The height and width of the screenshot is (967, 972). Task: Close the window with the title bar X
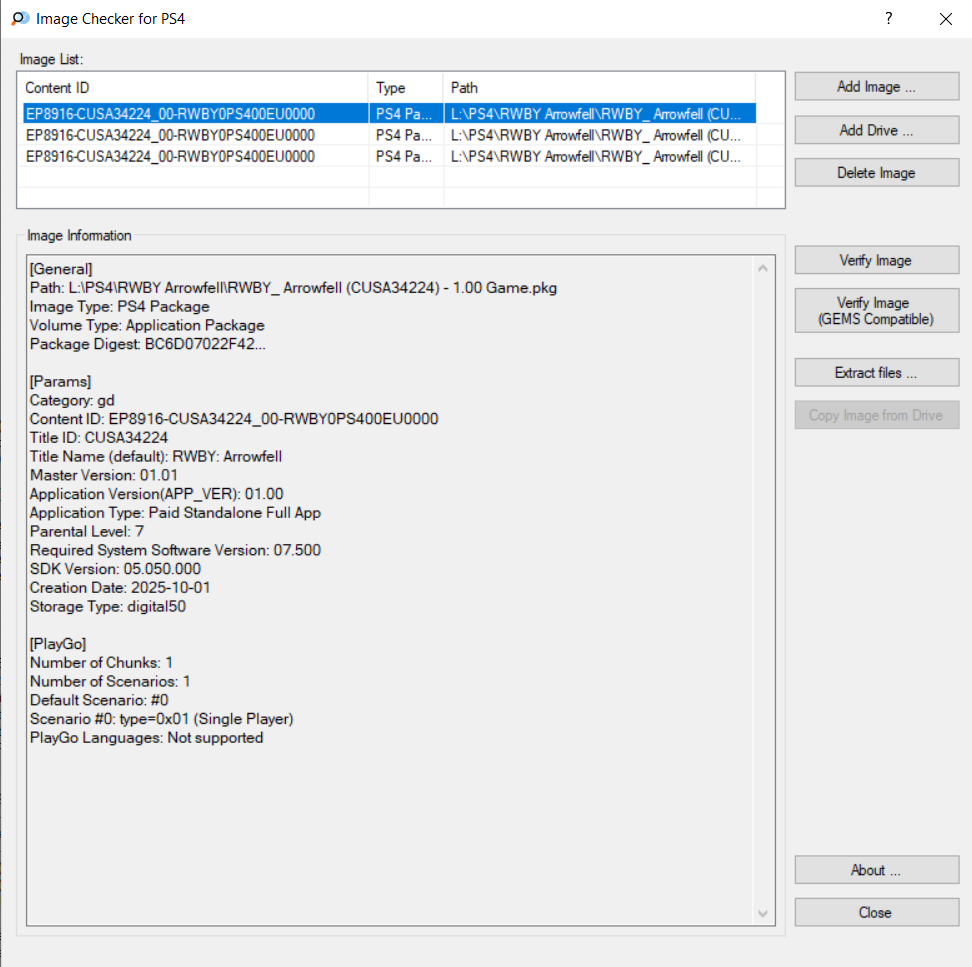(945, 19)
